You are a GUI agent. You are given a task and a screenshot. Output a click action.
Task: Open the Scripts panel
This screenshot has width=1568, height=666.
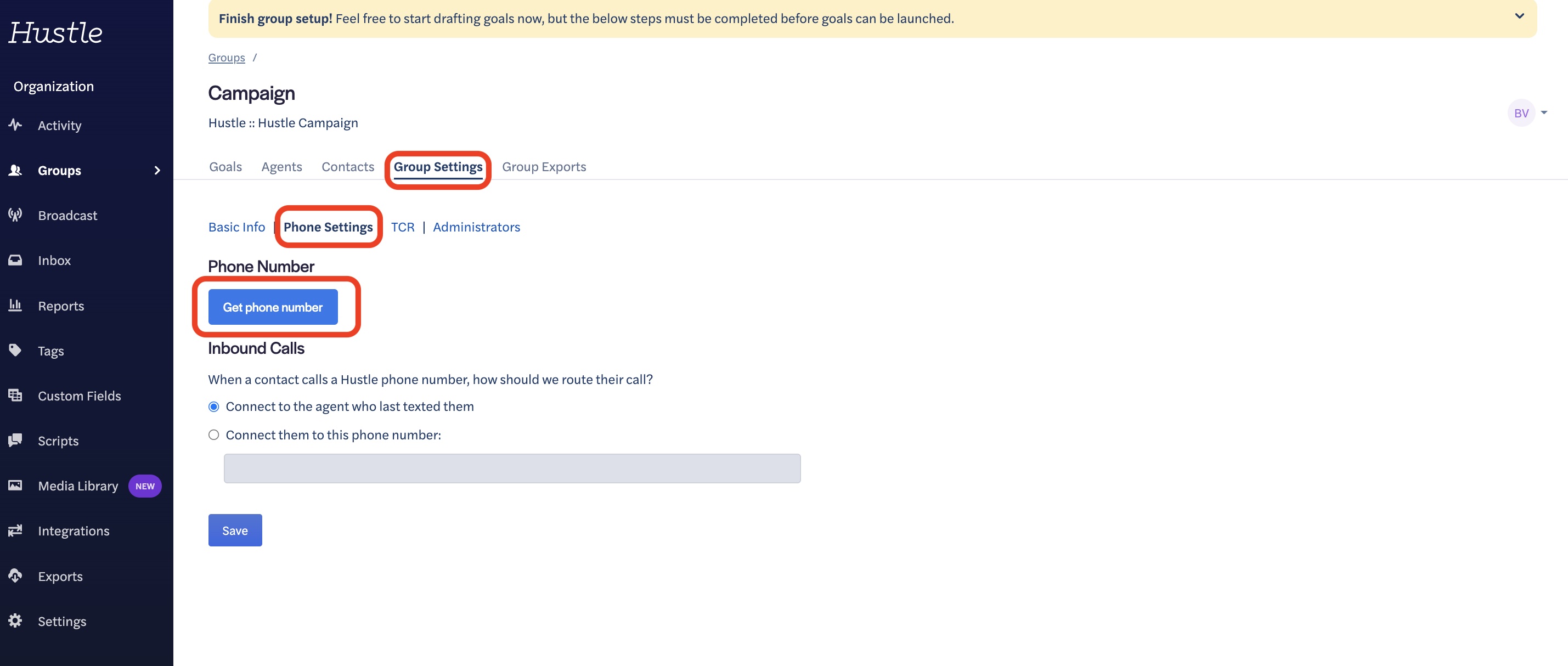click(x=58, y=441)
